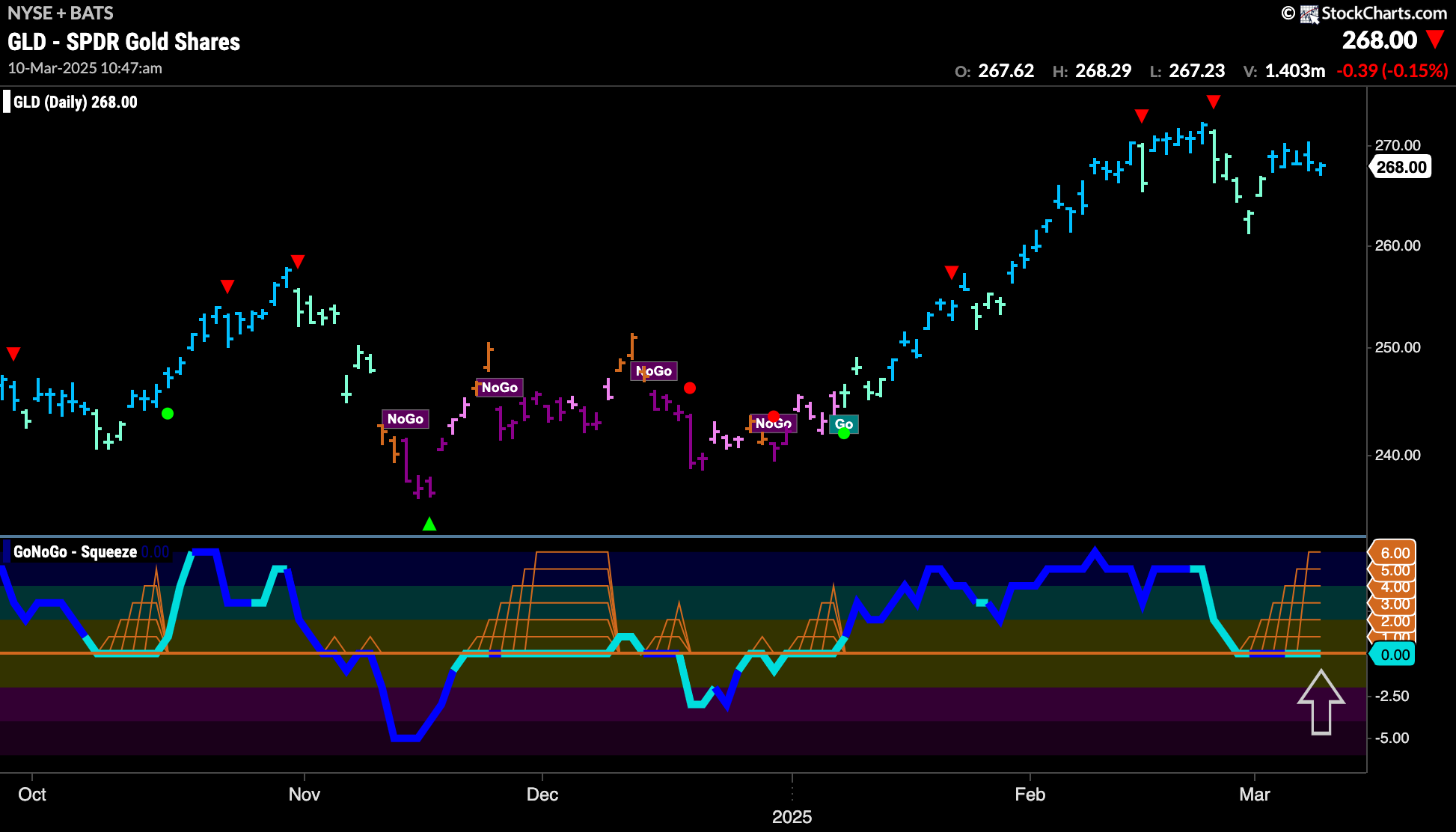Click the red triangle at the late-February high

pos(1214,101)
